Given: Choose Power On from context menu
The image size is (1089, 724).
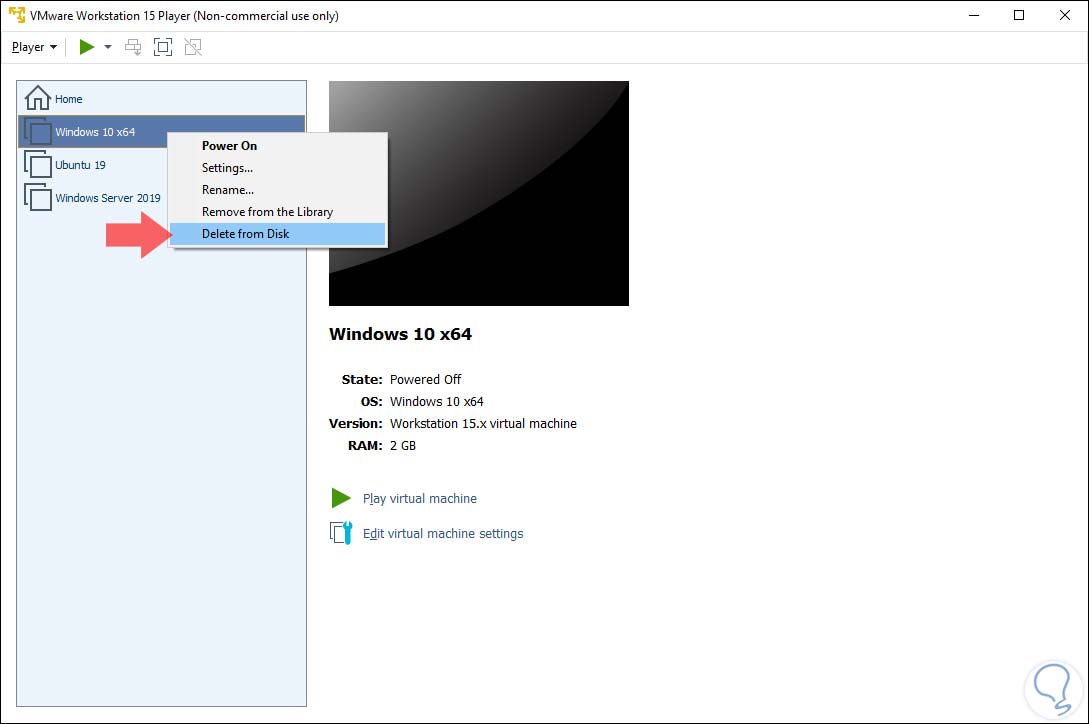Looking at the screenshot, I should pos(278,146).
